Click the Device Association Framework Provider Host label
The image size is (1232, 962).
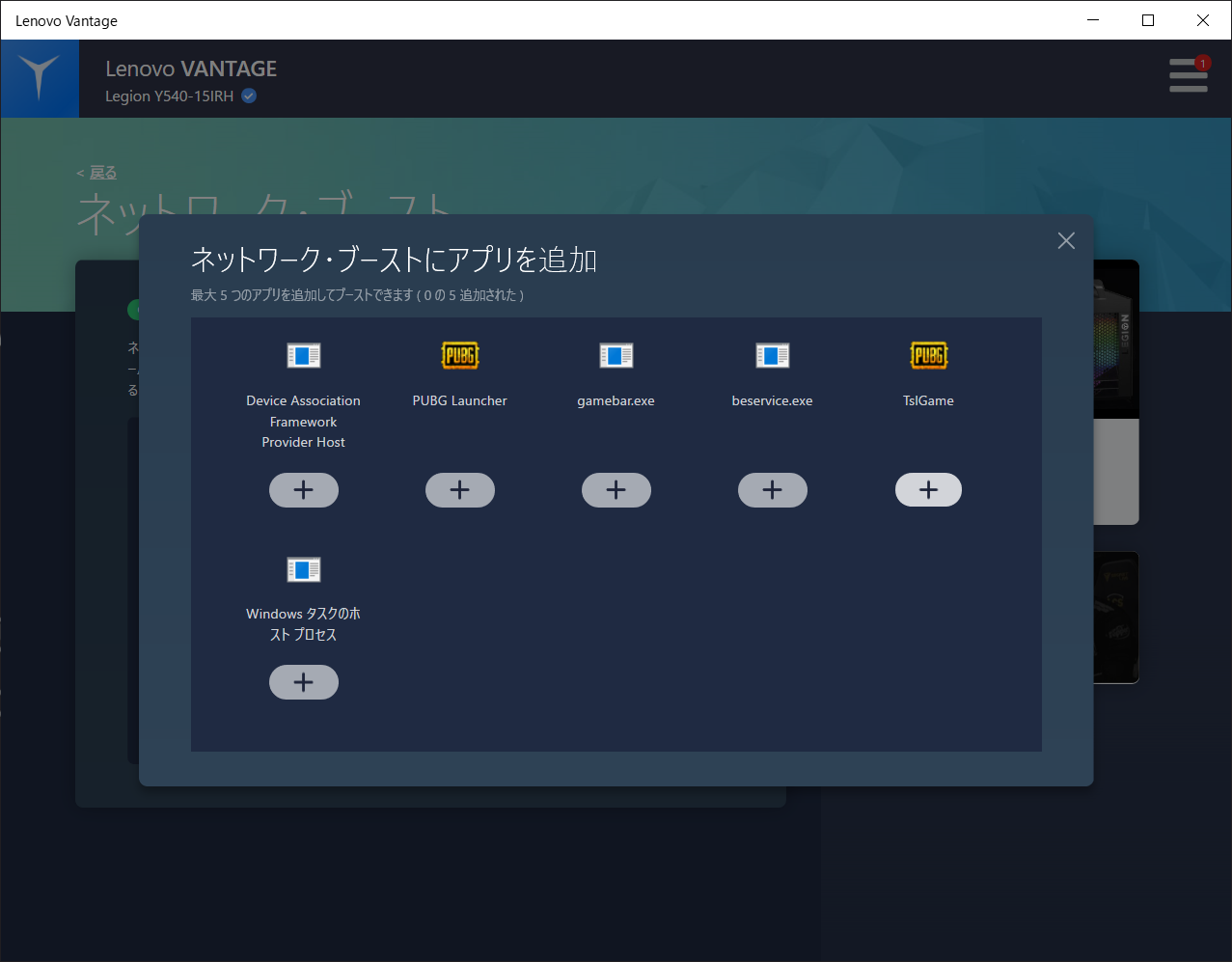coord(303,422)
